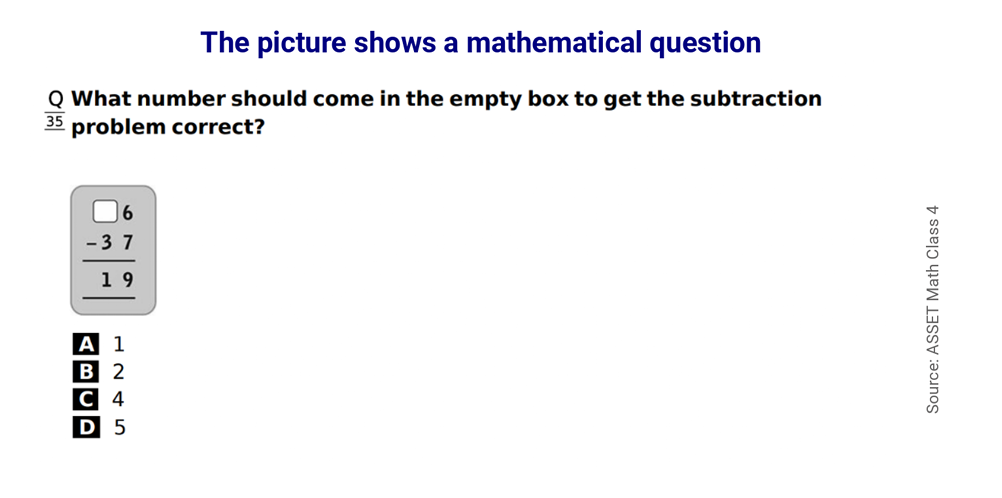Image resolution: width=1002 pixels, height=498 pixels.
Task: Select answer option D badge
Action: point(86,426)
